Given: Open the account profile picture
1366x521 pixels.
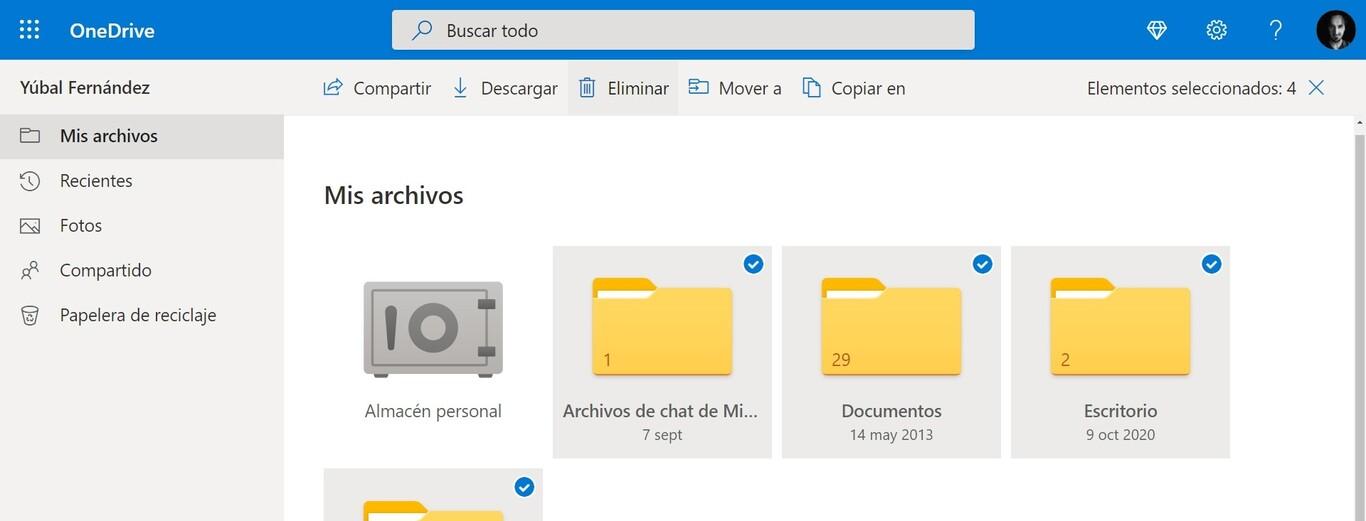Looking at the screenshot, I should (x=1336, y=30).
